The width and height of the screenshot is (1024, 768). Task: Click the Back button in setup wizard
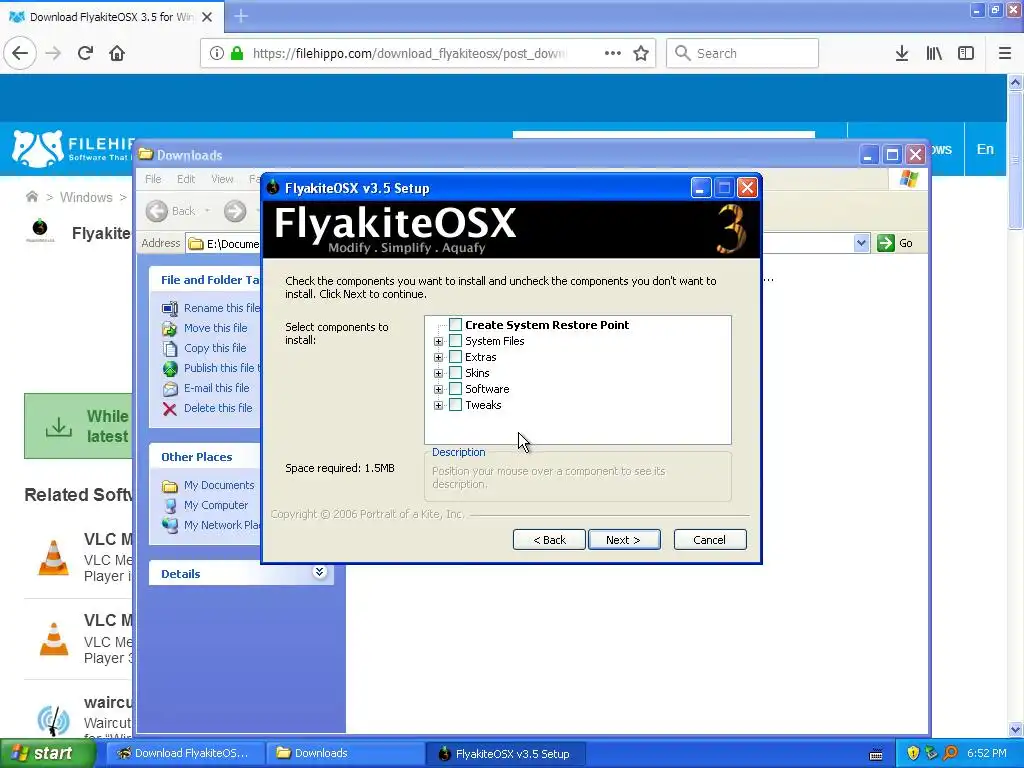[549, 539]
